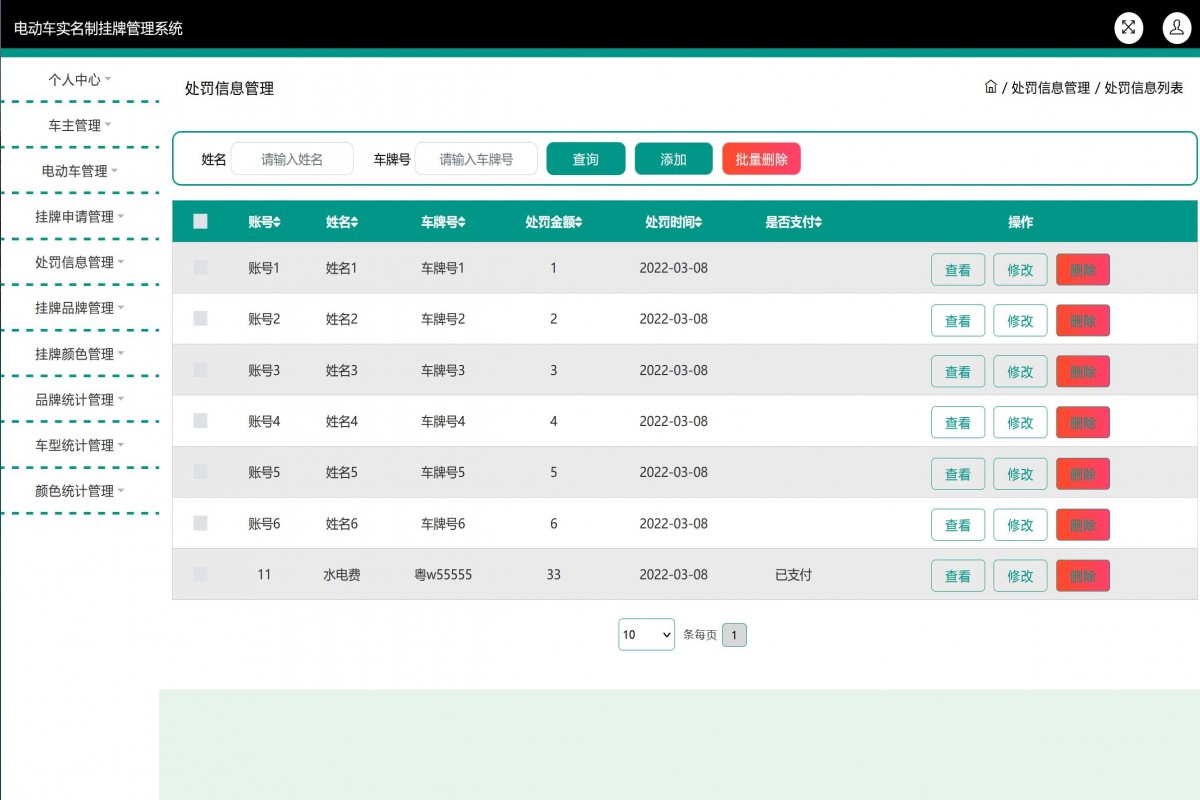Click the 查询 search button

tap(585, 158)
